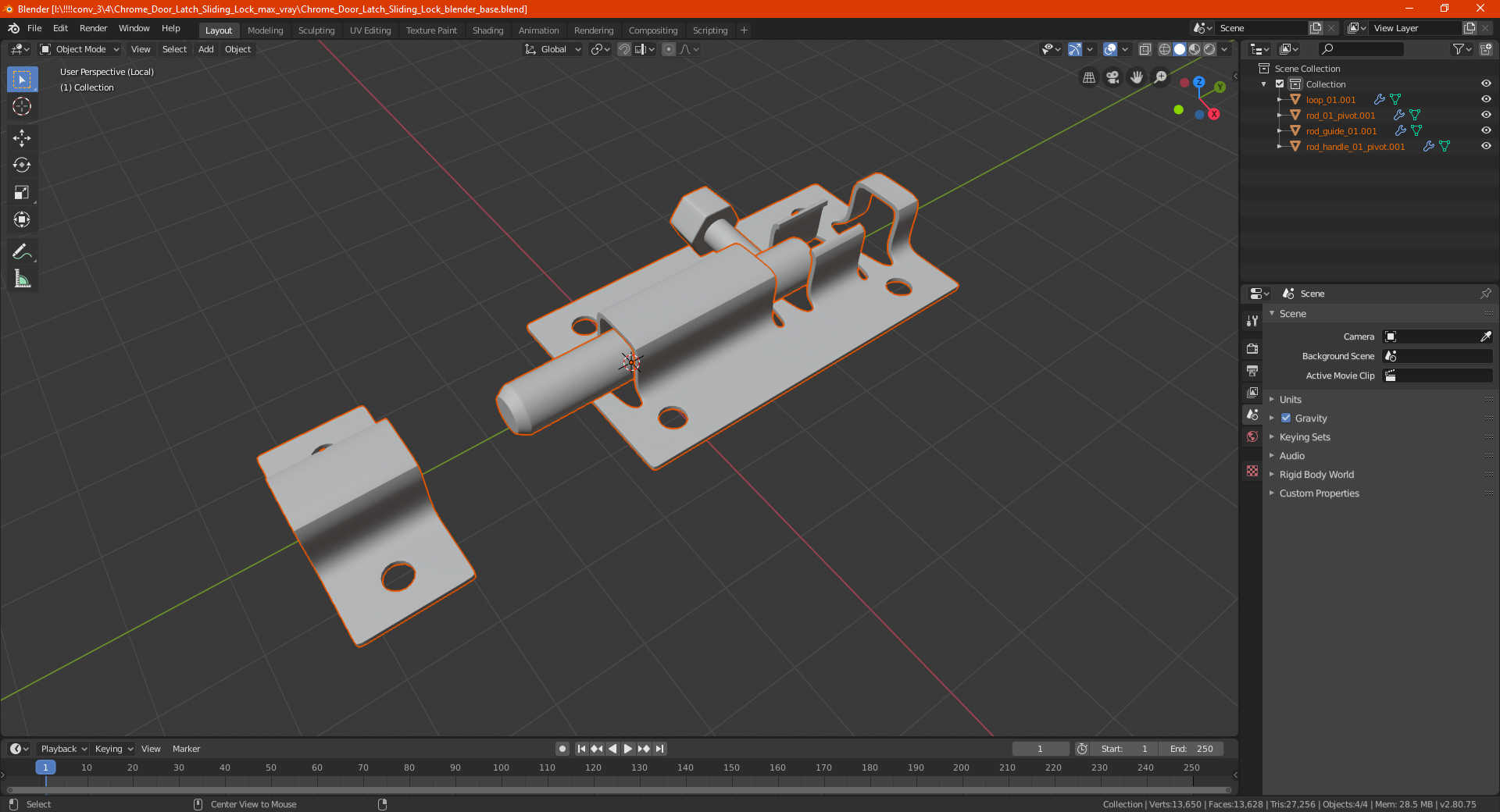Activate the Cursor tool
This screenshot has height=812, width=1500.
click(22, 107)
